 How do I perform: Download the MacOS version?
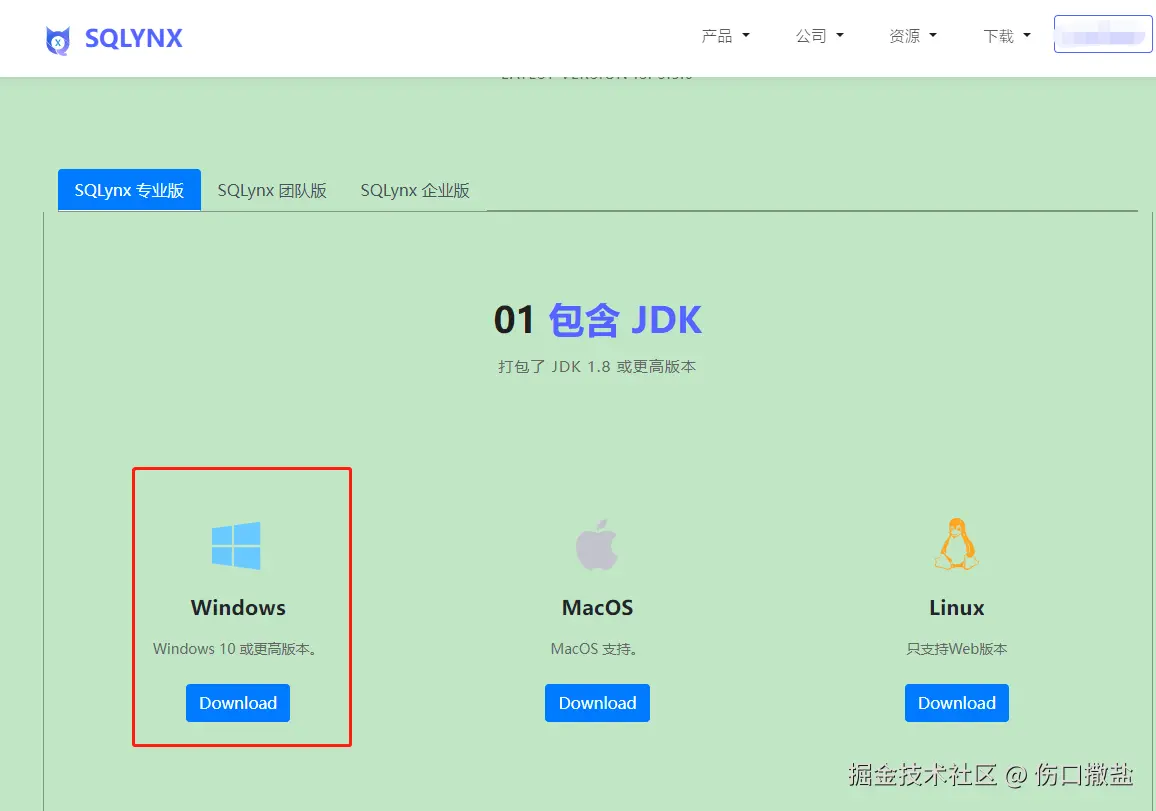pyautogui.click(x=597, y=703)
